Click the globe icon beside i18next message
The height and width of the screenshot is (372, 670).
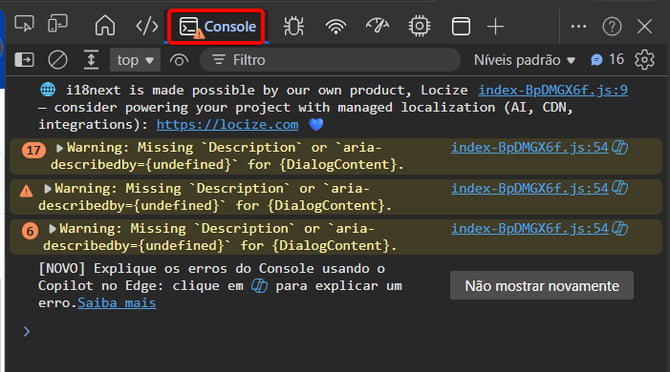coord(48,90)
